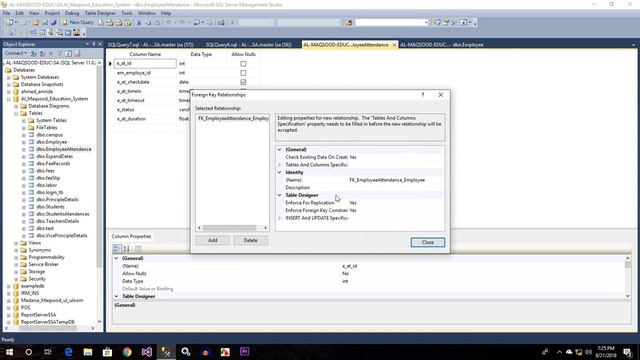The image size is (640, 360).
Task: Click the Open File folder icon in toolbar
Action: (x=36, y=23)
